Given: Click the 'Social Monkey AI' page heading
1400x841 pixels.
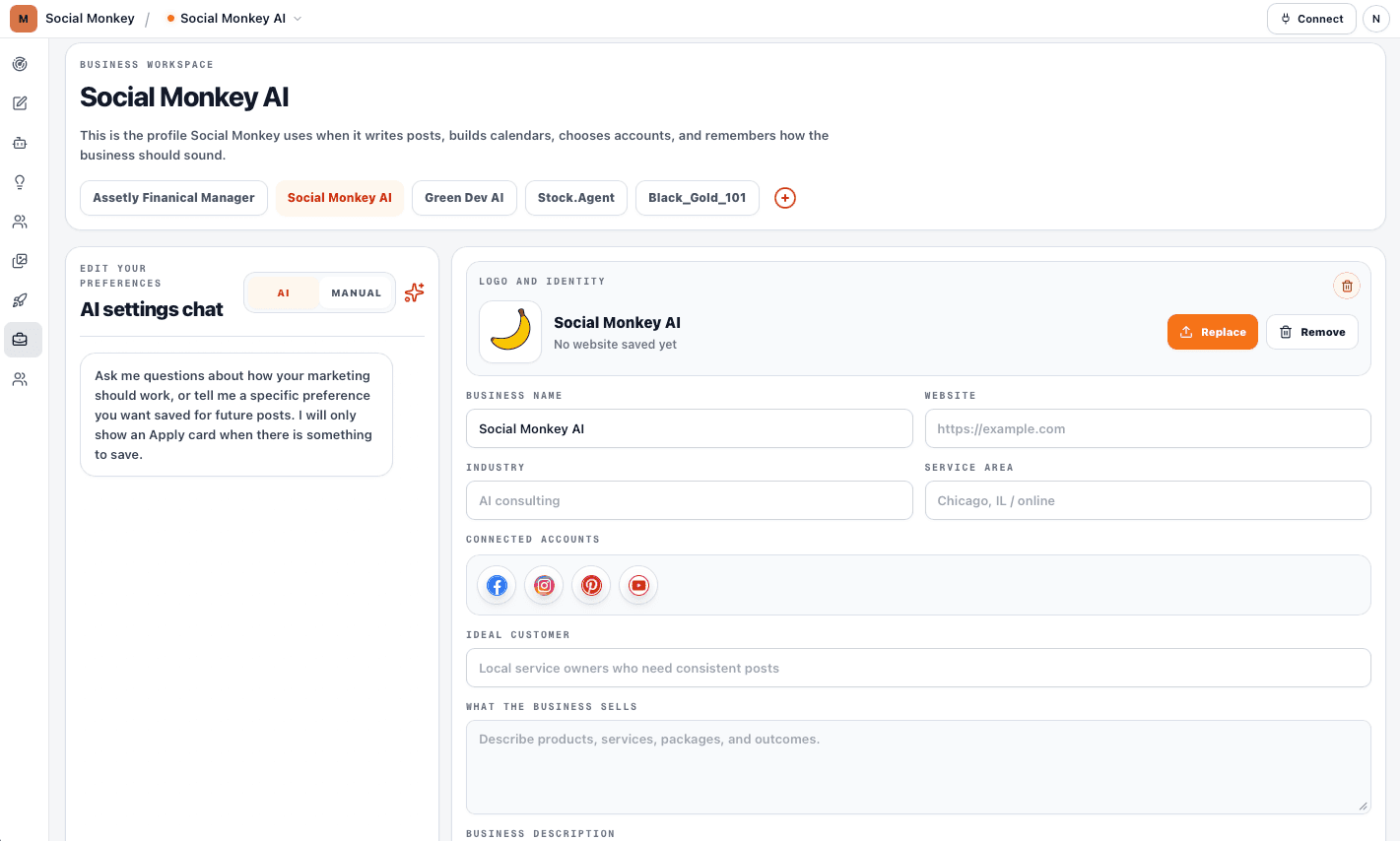Looking at the screenshot, I should click(184, 97).
